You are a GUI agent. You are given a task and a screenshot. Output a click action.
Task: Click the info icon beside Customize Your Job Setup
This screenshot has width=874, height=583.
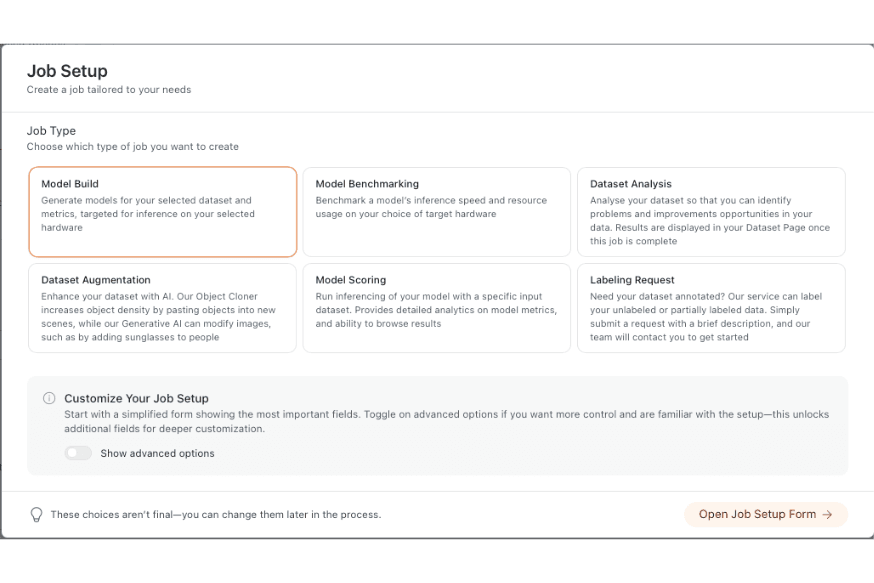click(x=49, y=398)
